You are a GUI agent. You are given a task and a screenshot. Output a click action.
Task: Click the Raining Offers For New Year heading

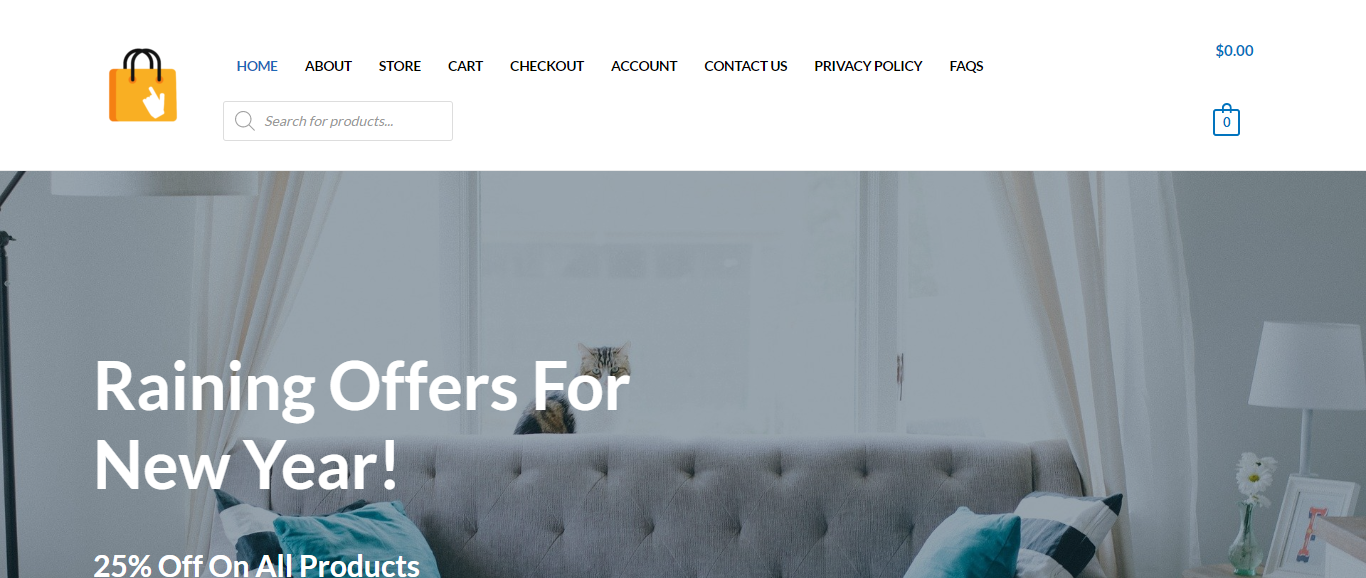coord(362,425)
